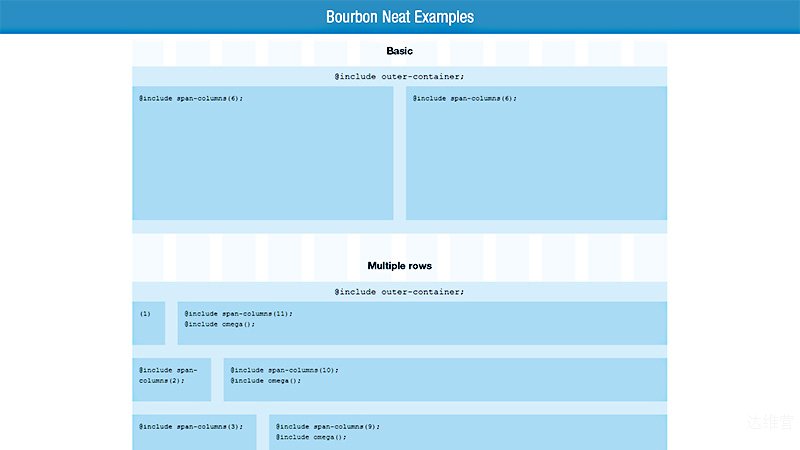Click the span-columns(11) omega block
The image size is (800, 450).
(422, 323)
